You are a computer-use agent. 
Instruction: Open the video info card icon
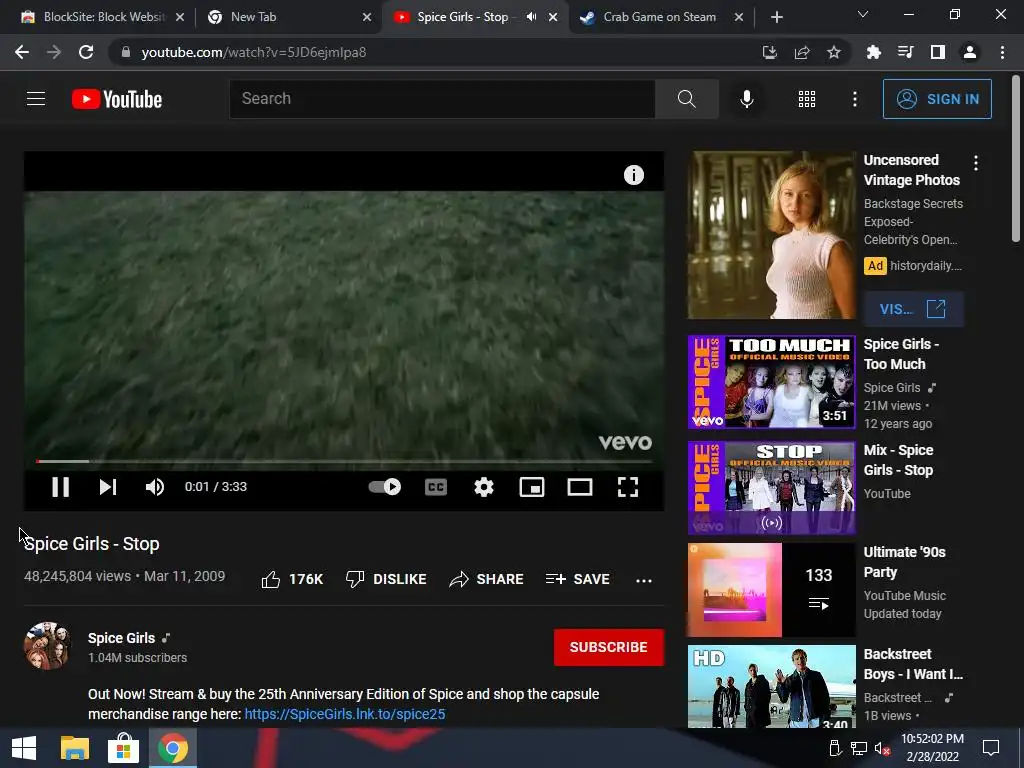633,175
